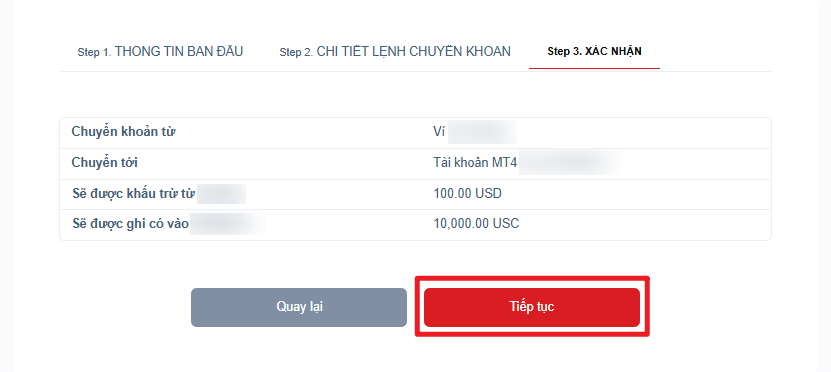Select the Step 3 XÁC NHẬN tab
This screenshot has height=372, width=831.
pyautogui.click(x=594, y=51)
